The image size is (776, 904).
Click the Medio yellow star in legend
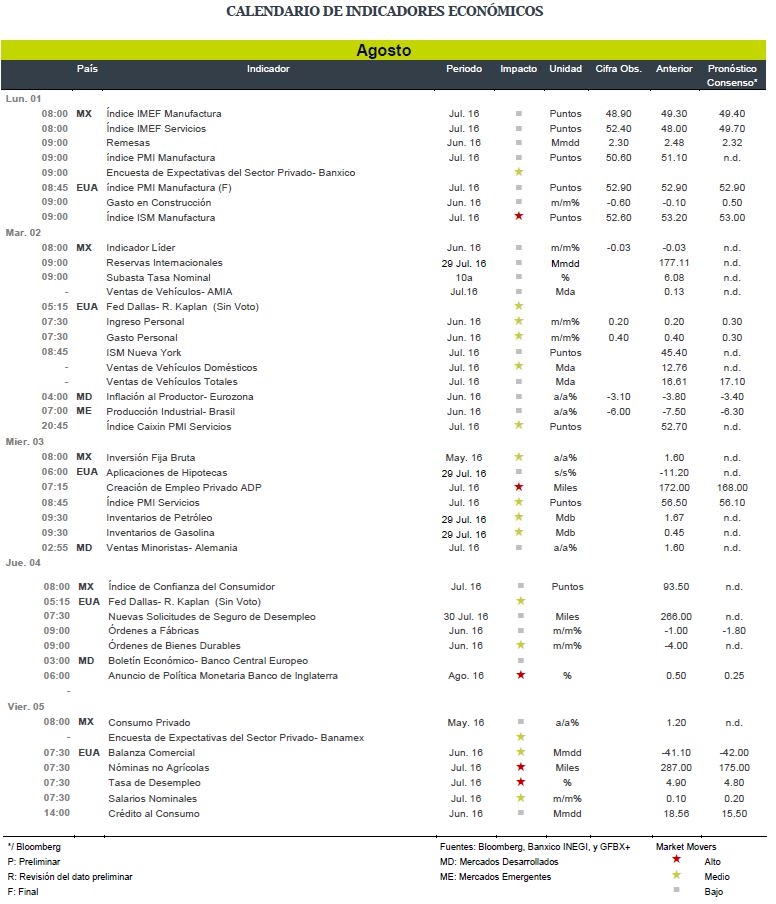pos(676,875)
